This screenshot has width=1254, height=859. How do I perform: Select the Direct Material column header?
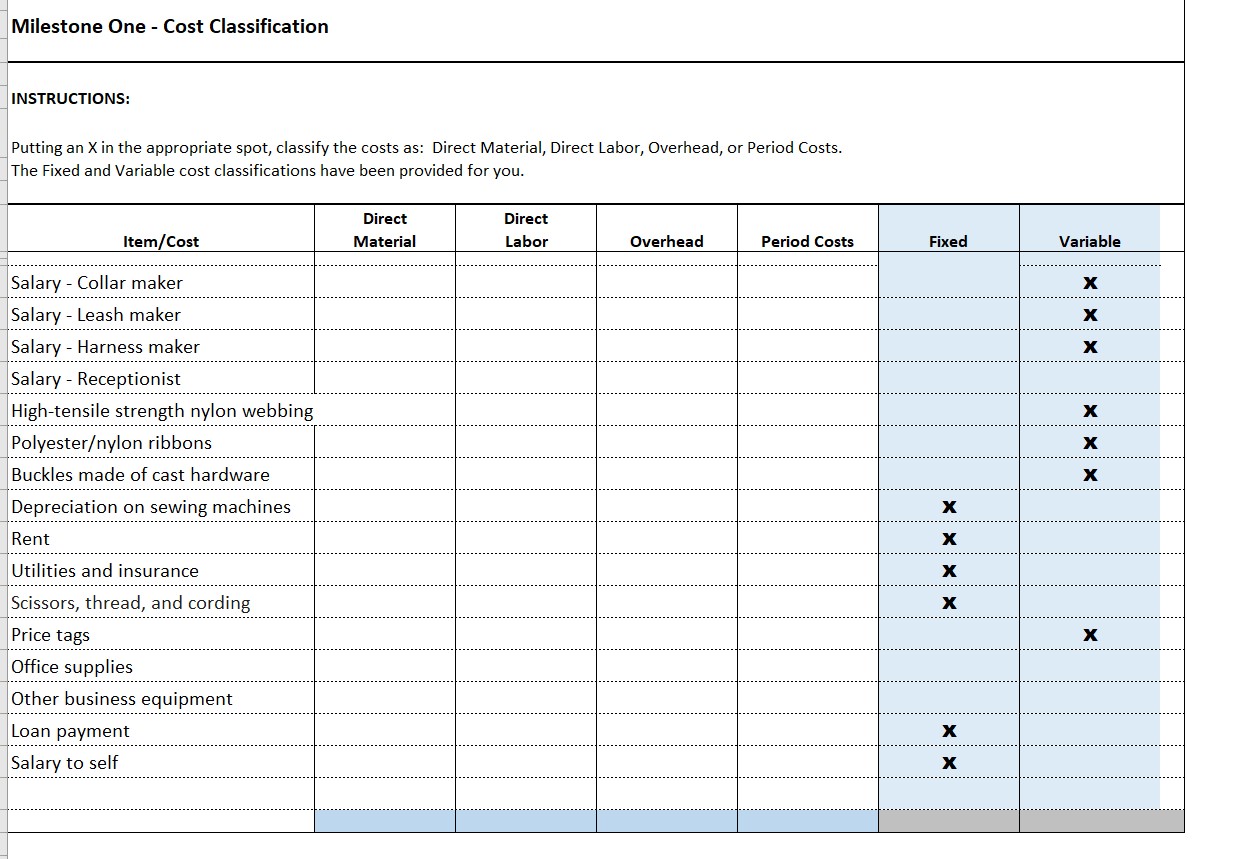point(385,229)
